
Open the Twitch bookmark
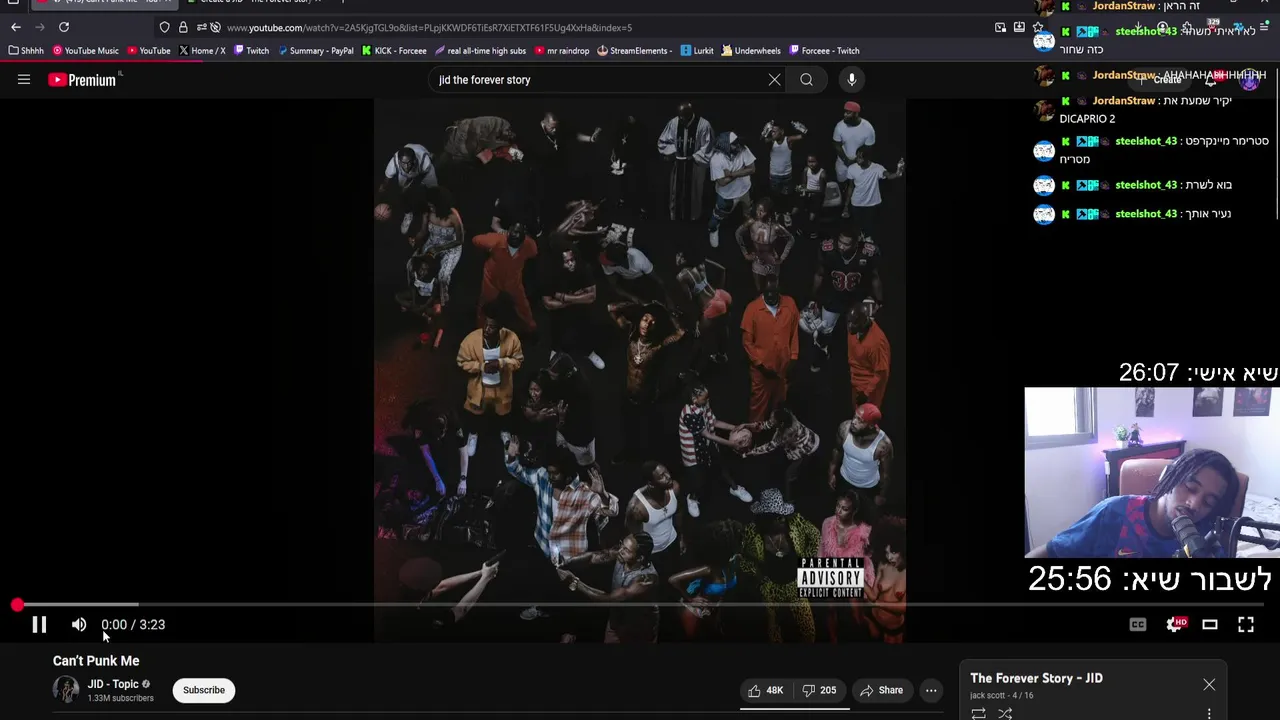(251, 51)
